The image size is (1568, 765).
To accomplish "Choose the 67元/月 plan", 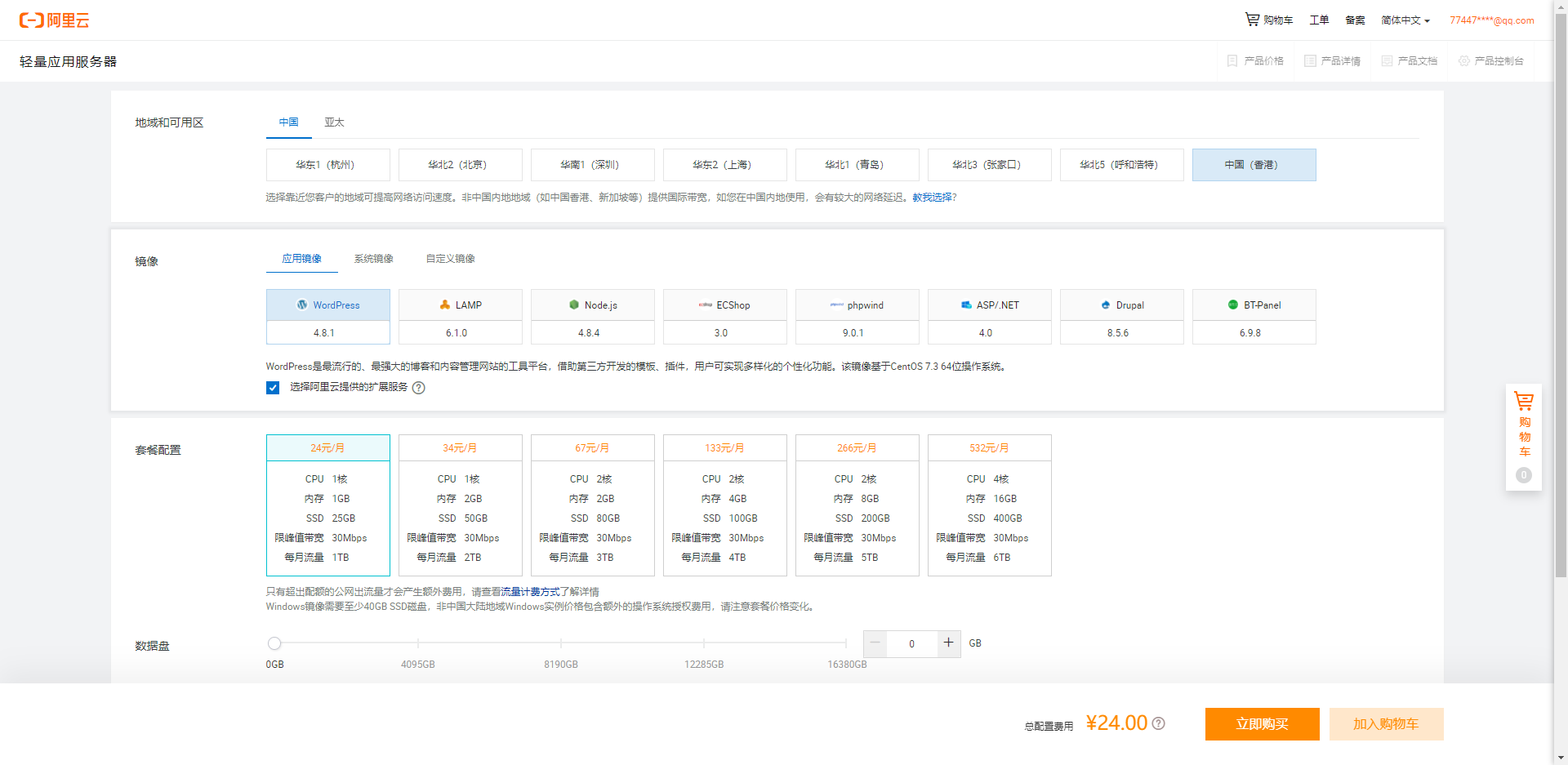I will pyautogui.click(x=593, y=505).
